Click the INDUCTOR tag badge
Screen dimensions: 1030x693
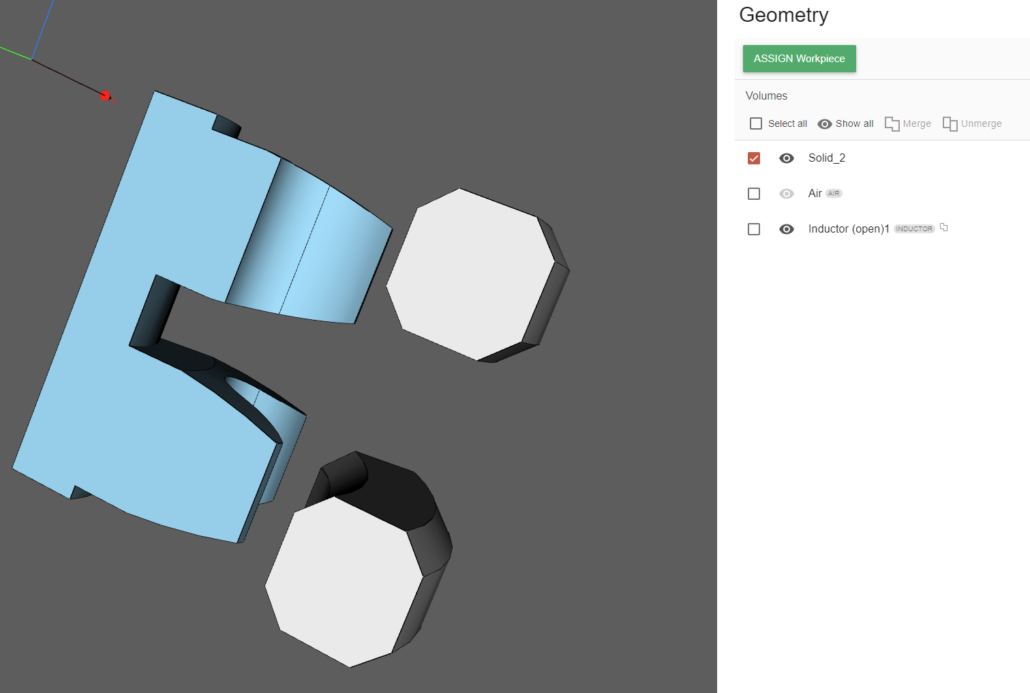click(x=914, y=229)
